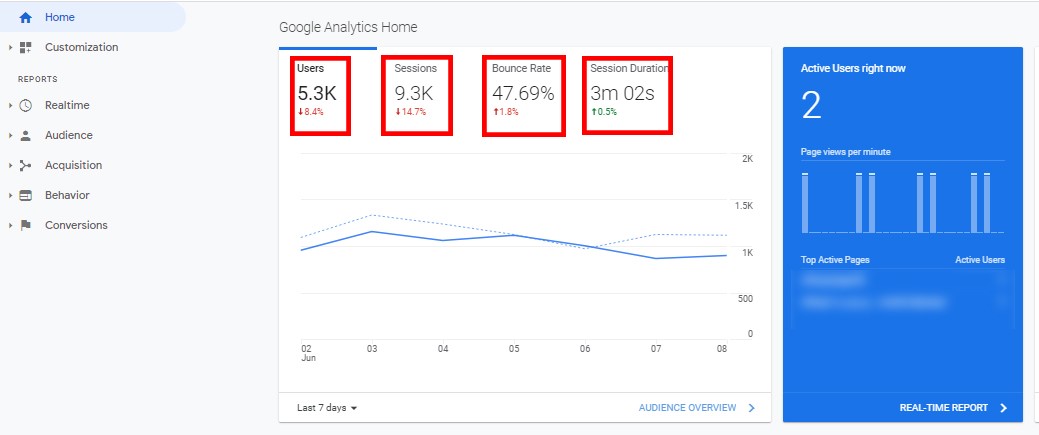Screen dimensions: 1039x435
Task: Go to Home in sidebar
Action: (93, 17)
